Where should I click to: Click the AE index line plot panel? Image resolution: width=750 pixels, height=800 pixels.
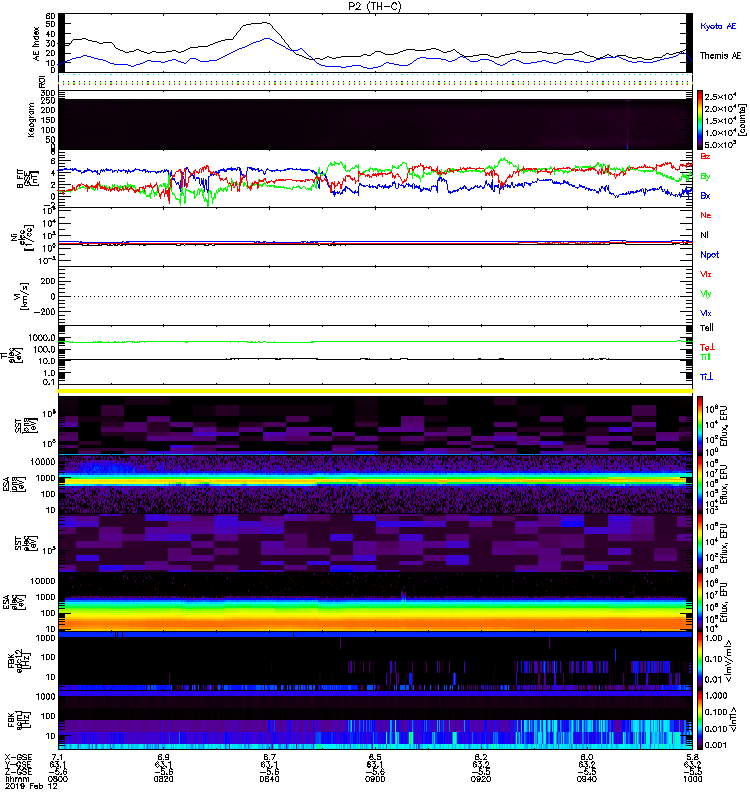click(x=375, y=42)
